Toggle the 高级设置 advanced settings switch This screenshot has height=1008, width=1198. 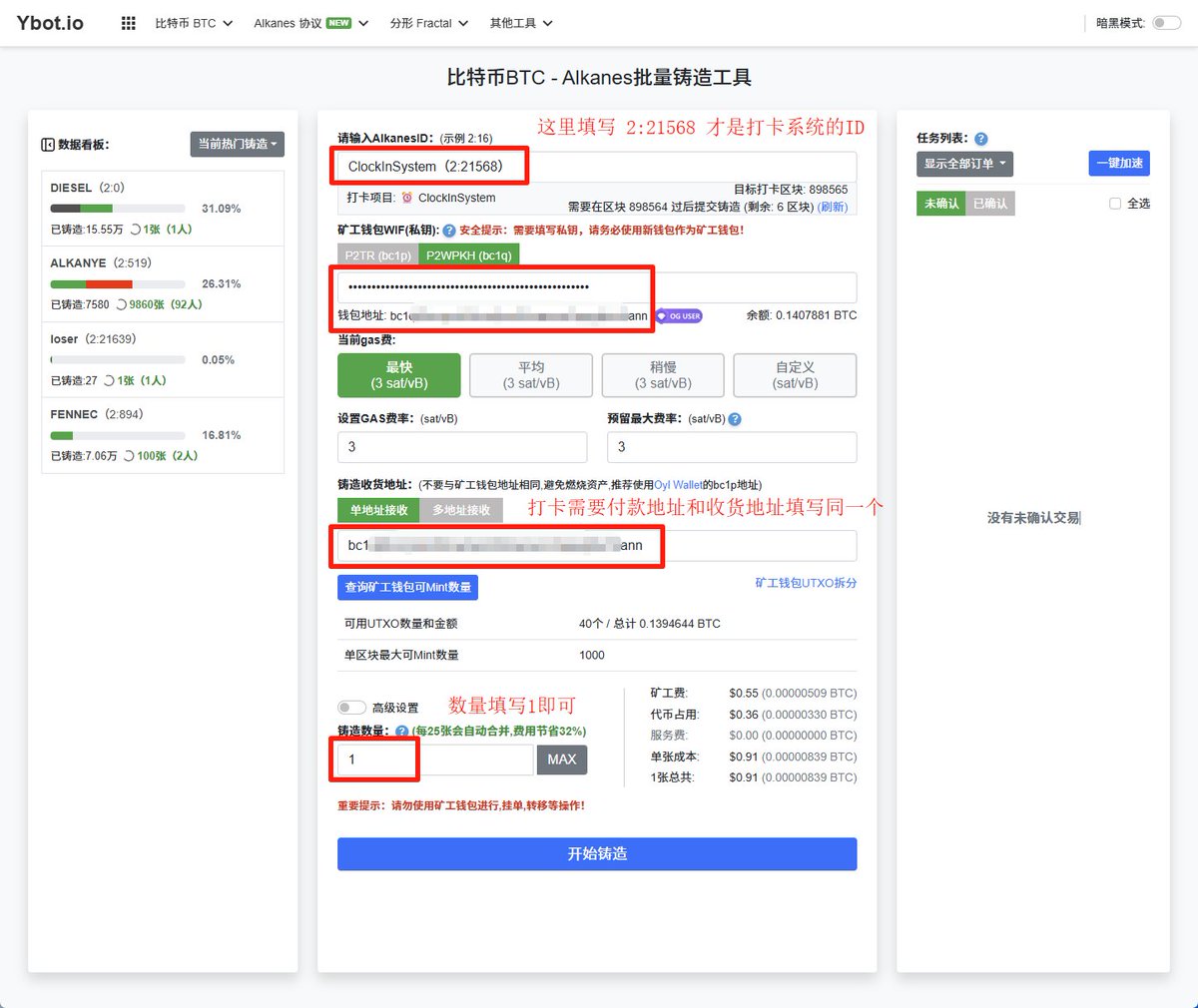click(x=352, y=708)
